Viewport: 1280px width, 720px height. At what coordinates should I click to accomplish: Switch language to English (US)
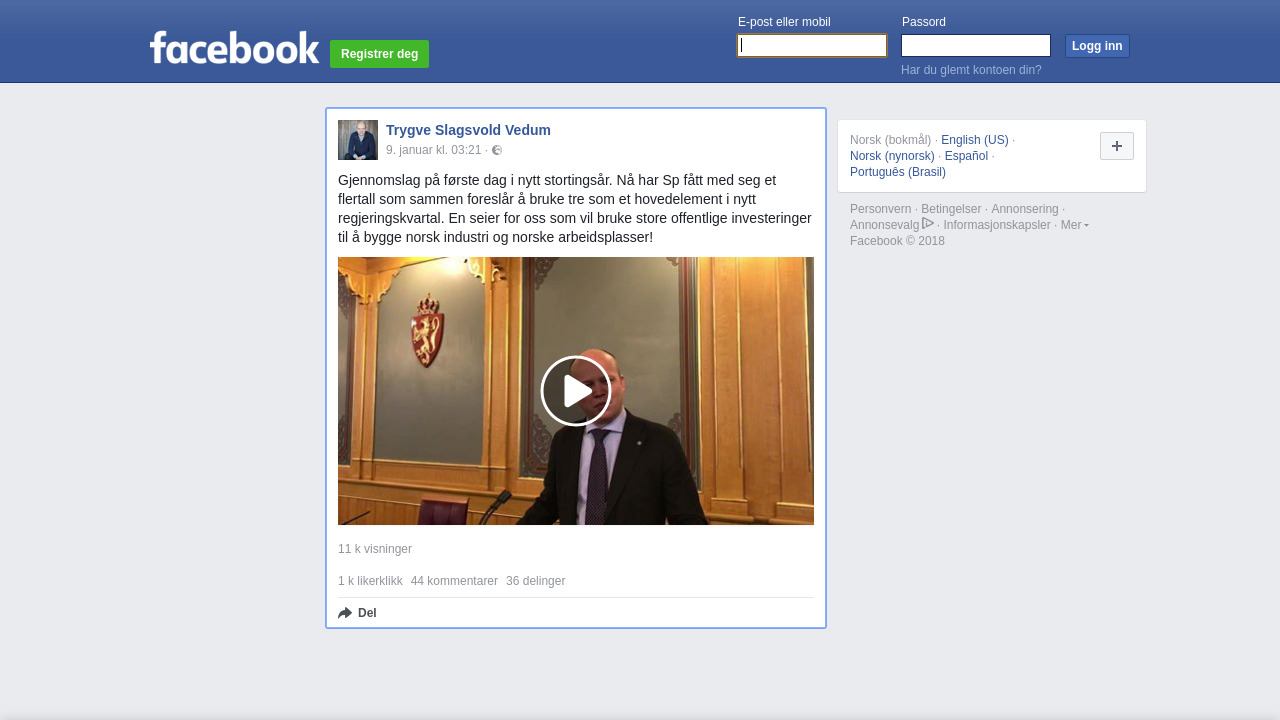[975, 140]
